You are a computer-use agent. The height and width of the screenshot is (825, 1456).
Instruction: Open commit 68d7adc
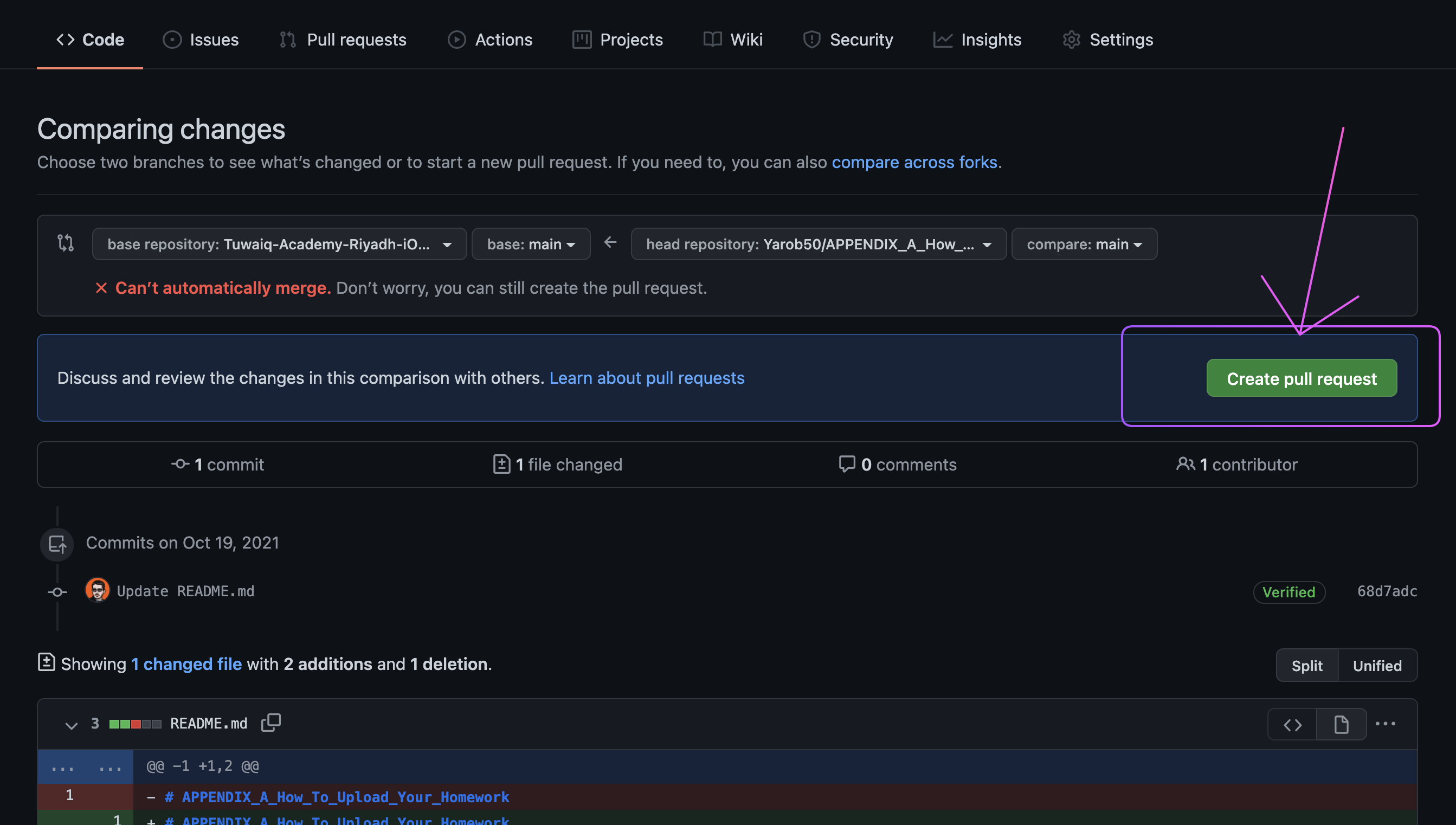(x=1386, y=591)
